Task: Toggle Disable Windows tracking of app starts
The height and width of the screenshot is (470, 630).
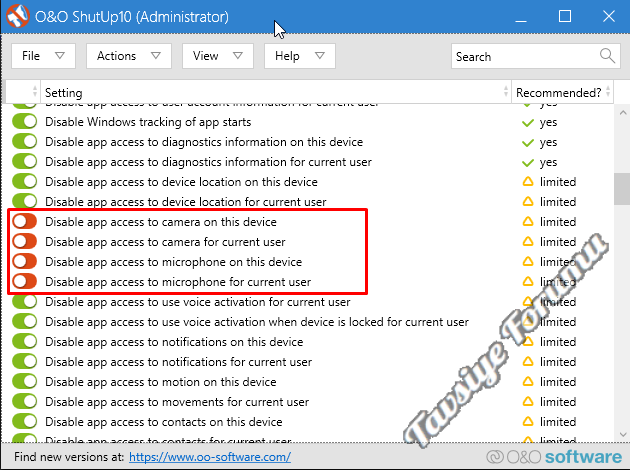Action: 25,121
